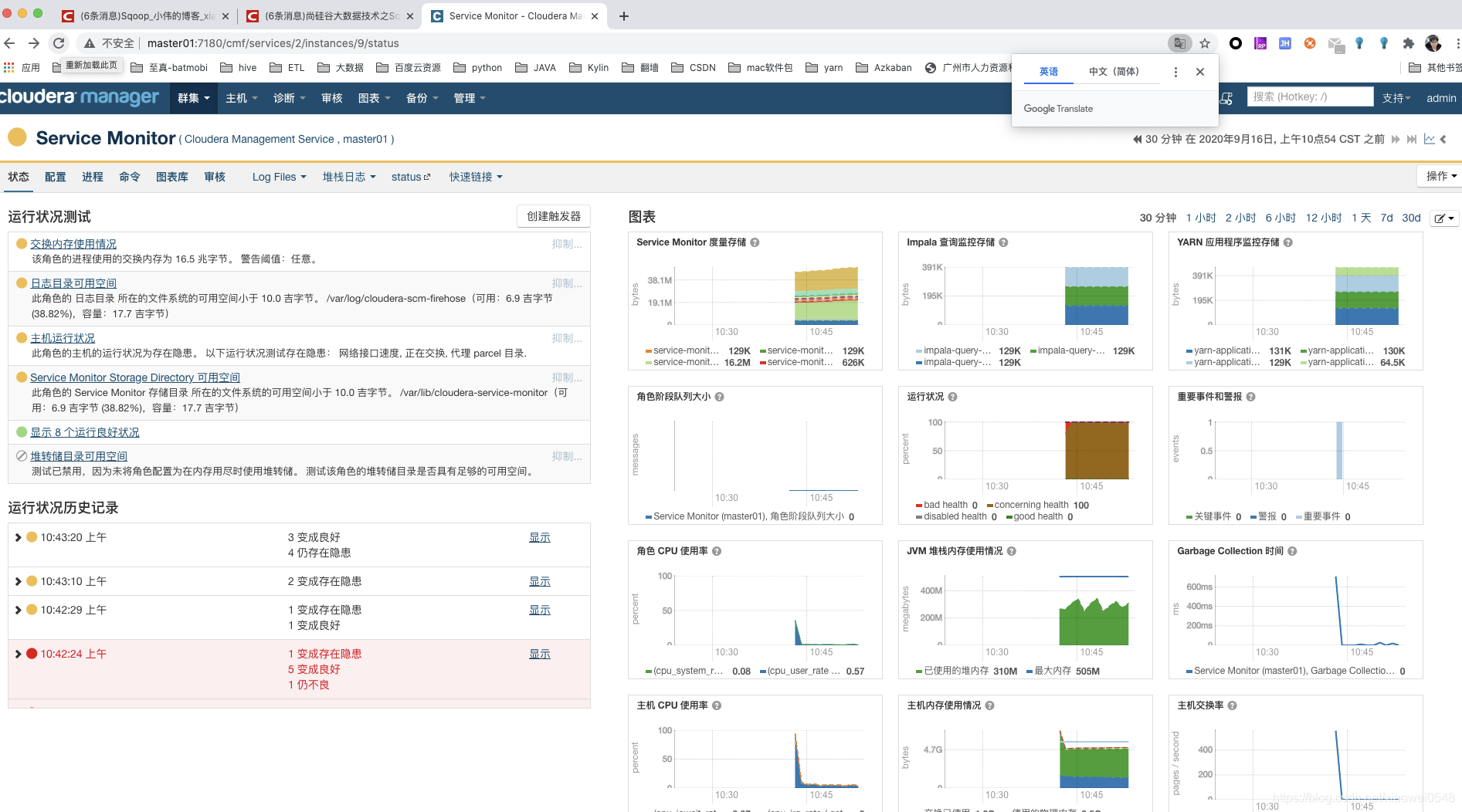Click 显示 link for 10:43:10 上午 entry
This screenshot has width=1462, height=812.
coord(540,581)
